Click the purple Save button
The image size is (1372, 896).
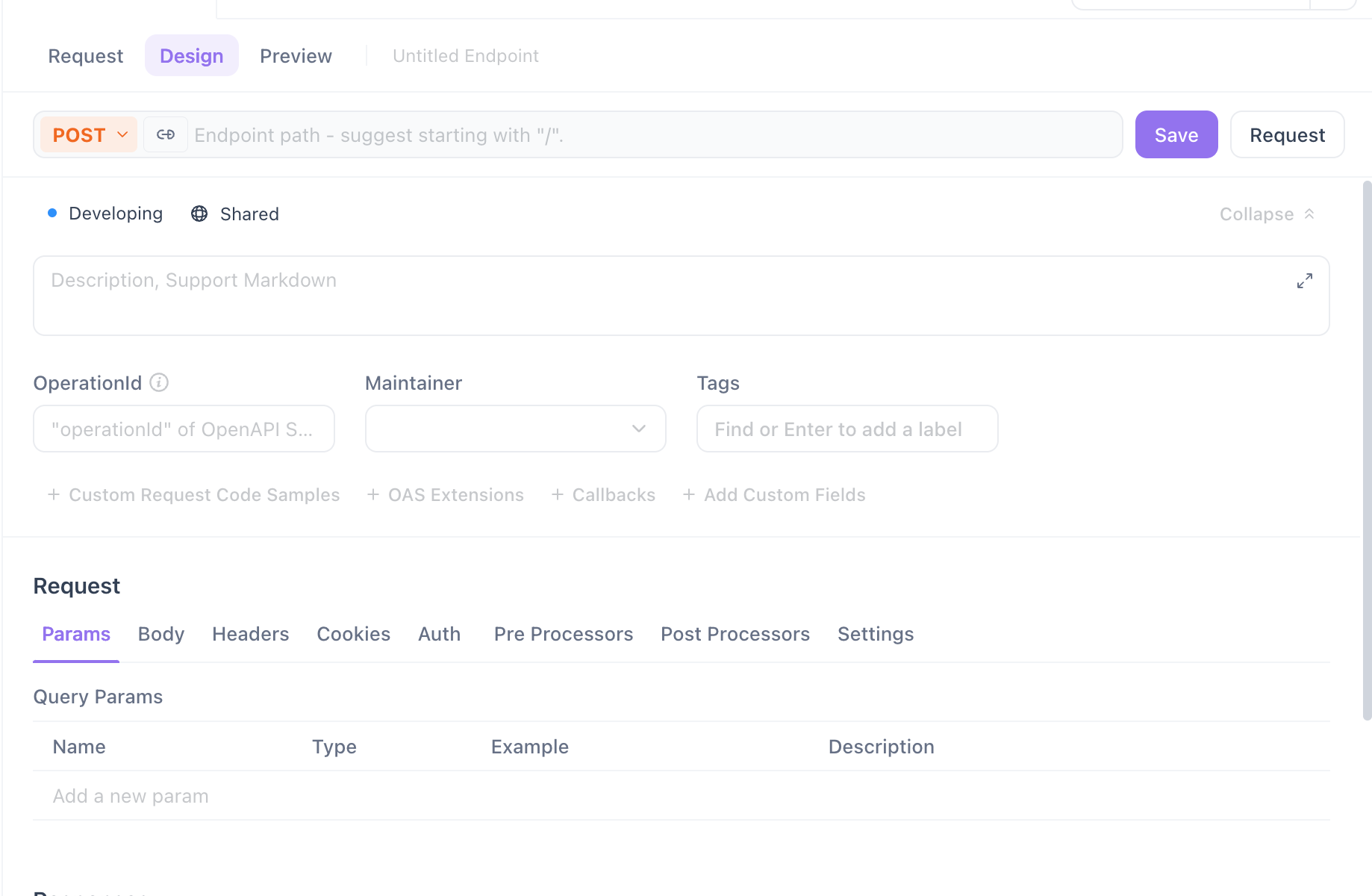[x=1176, y=134]
